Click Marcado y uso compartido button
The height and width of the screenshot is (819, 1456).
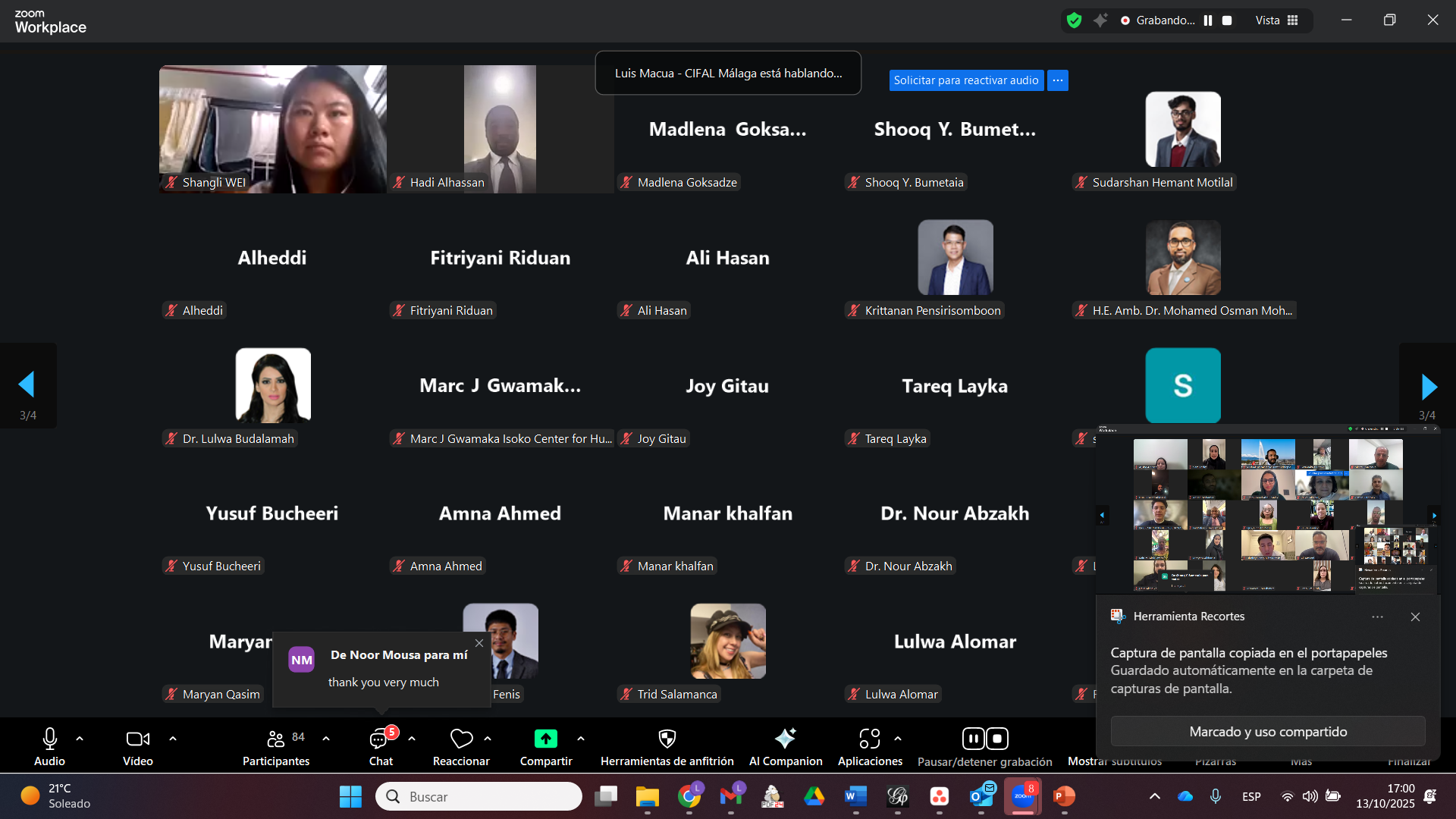click(x=1268, y=732)
